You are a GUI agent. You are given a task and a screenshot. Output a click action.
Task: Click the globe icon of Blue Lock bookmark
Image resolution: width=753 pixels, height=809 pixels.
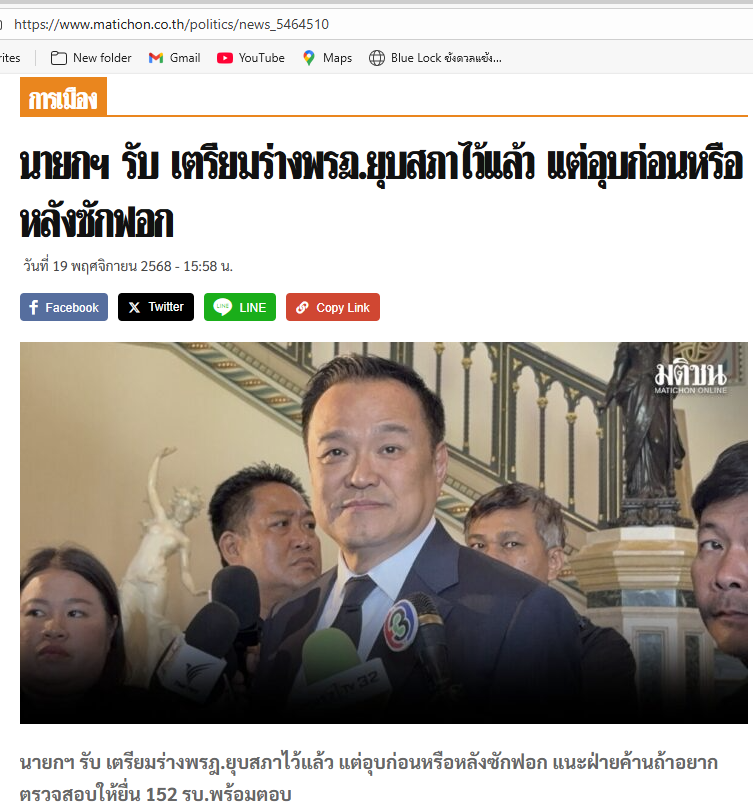pyautogui.click(x=377, y=58)
